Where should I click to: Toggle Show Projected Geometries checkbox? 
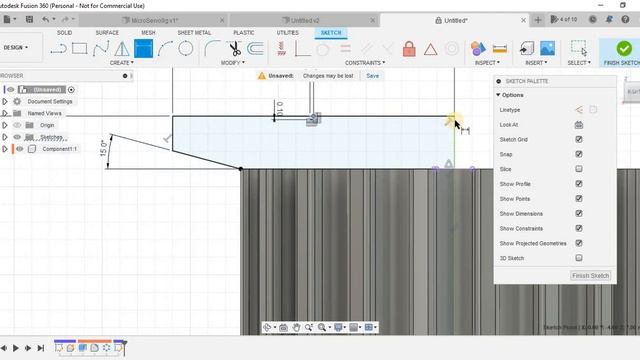pos(579,243)
